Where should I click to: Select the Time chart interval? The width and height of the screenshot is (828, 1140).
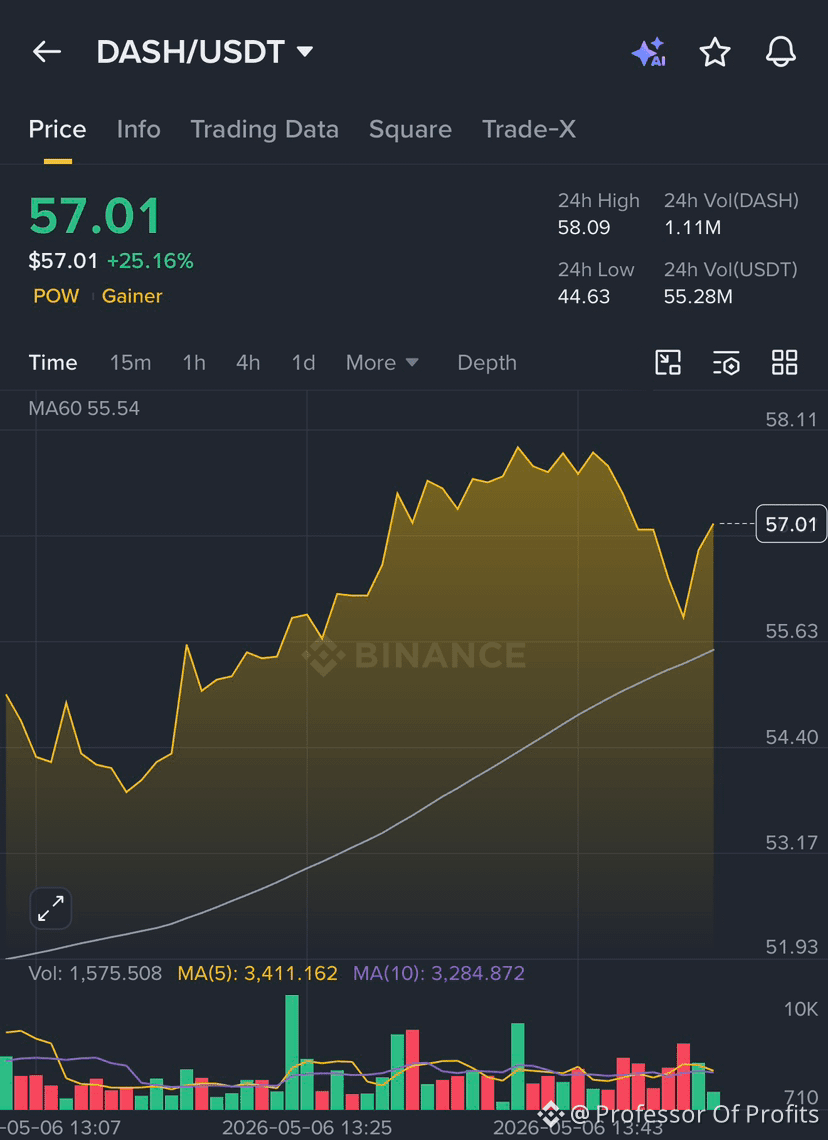point(53,362)
